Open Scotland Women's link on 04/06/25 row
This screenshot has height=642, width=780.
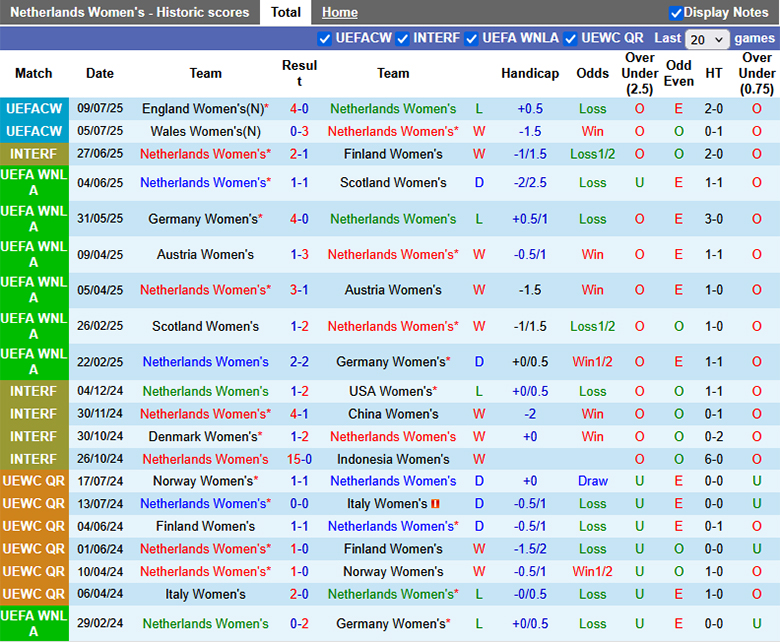point(393,183)
